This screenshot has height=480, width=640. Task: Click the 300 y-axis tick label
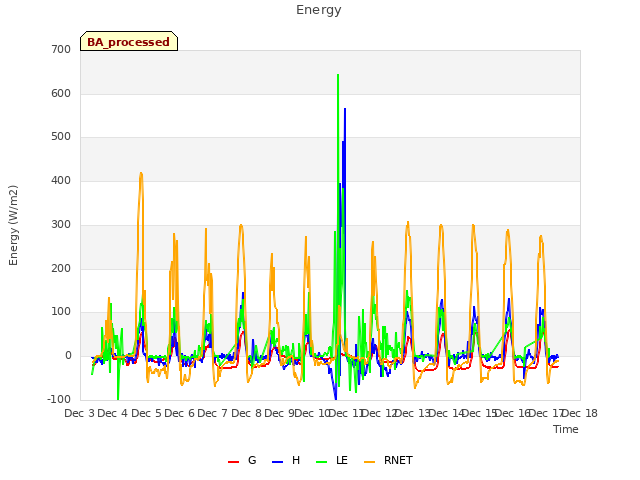point(61,224)
